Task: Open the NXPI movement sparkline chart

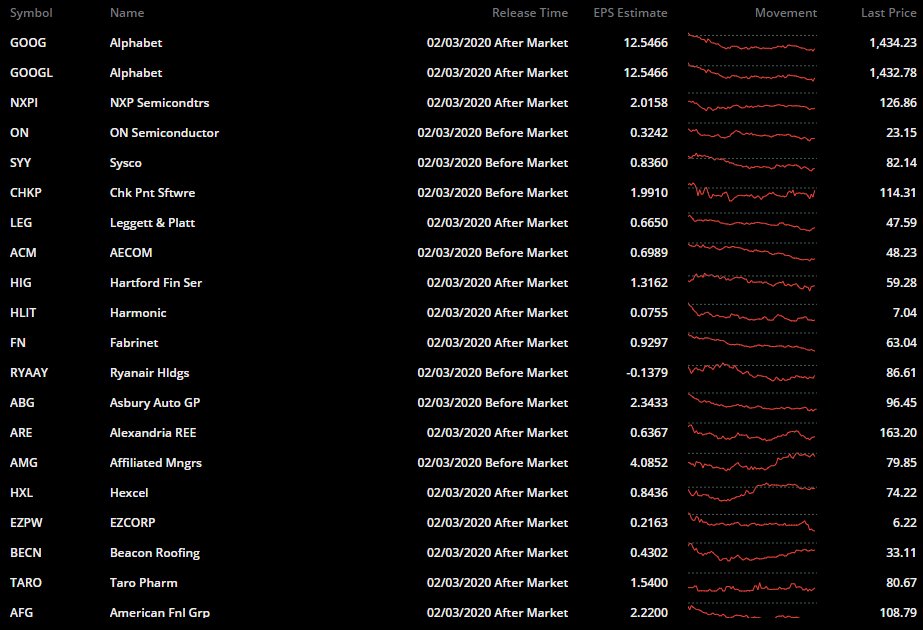Action: click(x=752, y=102)
